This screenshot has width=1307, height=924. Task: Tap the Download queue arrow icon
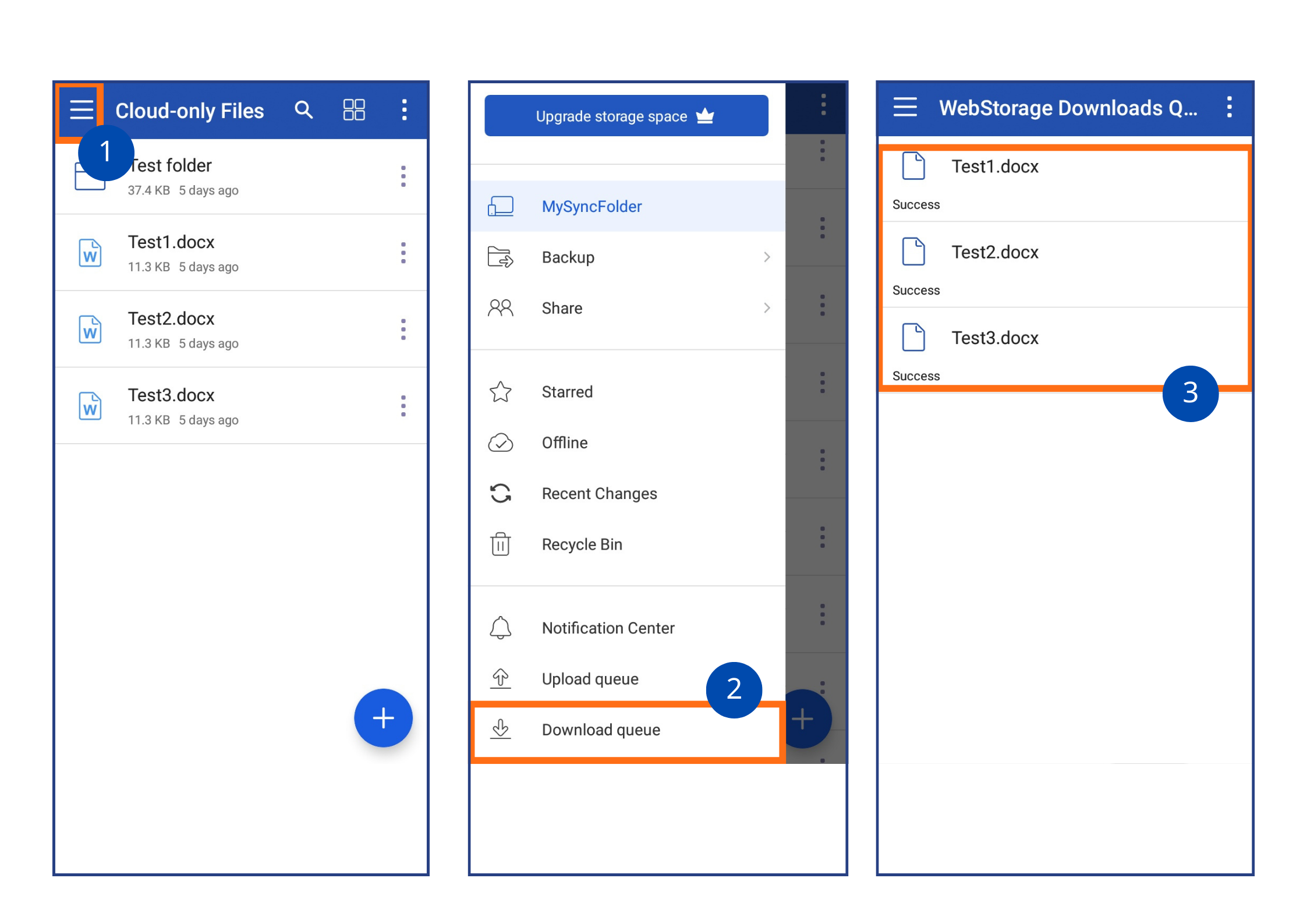tap(501, 729)
